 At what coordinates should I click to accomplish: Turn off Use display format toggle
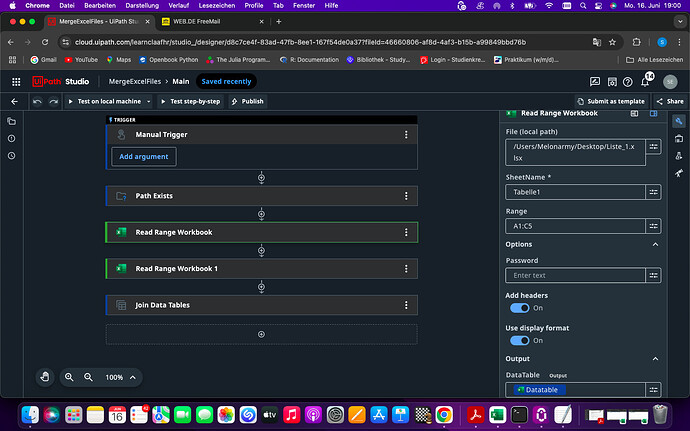[519, 340]
